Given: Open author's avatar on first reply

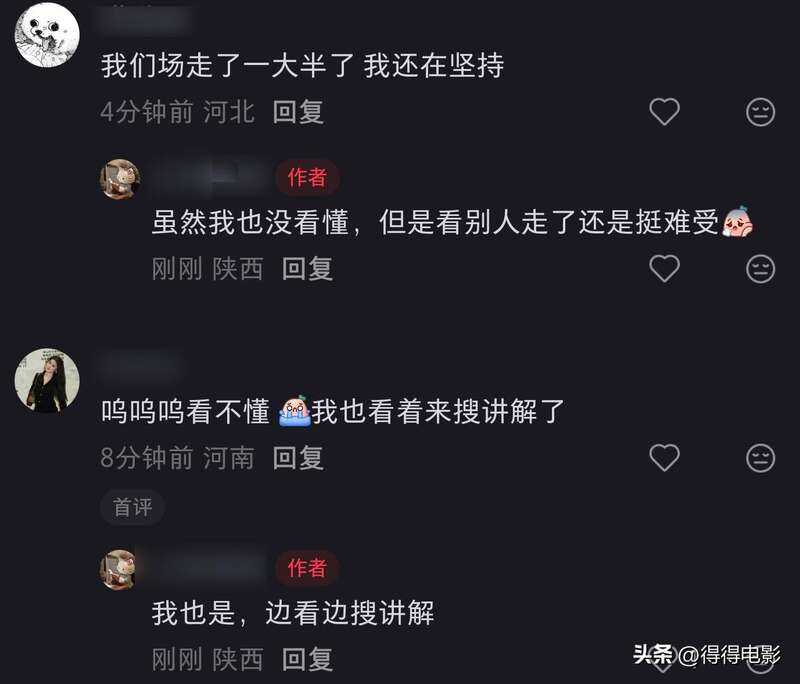Looking at the screenshot, I should (120, 179).
